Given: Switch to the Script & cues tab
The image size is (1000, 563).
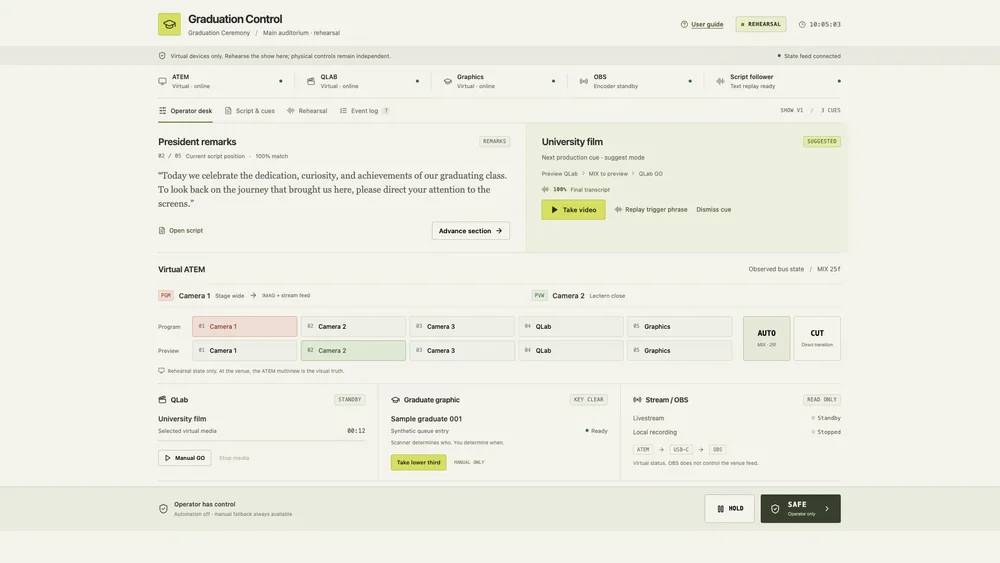Looking at the screenshot, I should 249,111.
